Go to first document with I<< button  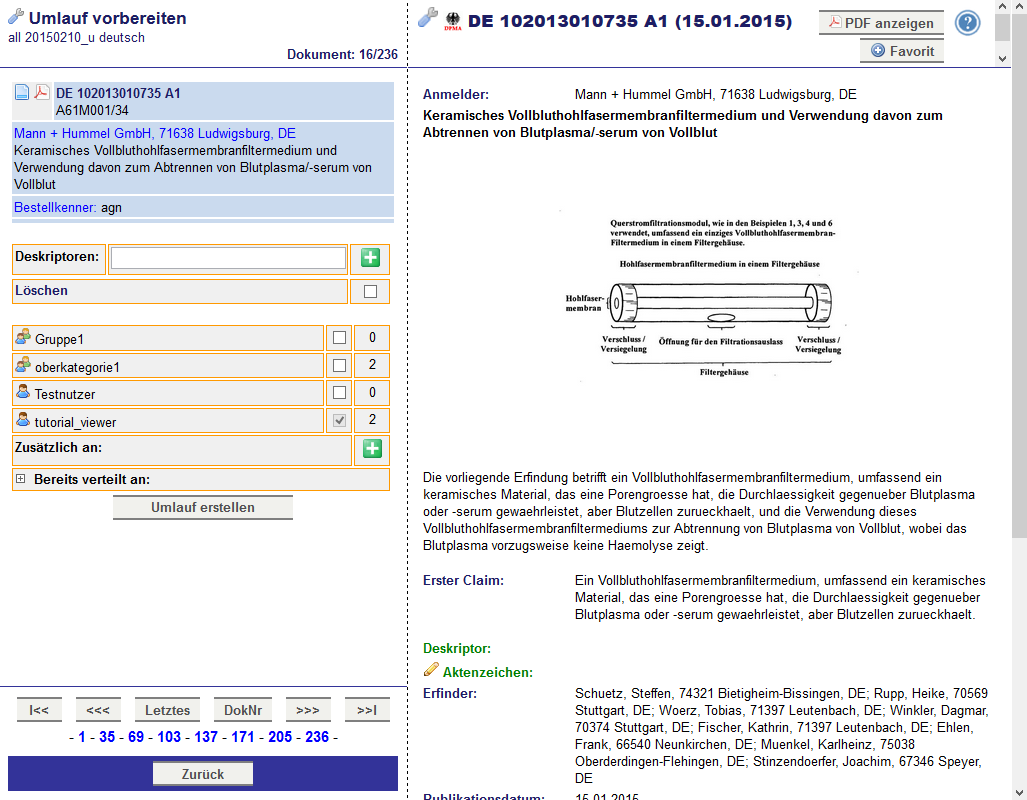click(x=39, y=710)
